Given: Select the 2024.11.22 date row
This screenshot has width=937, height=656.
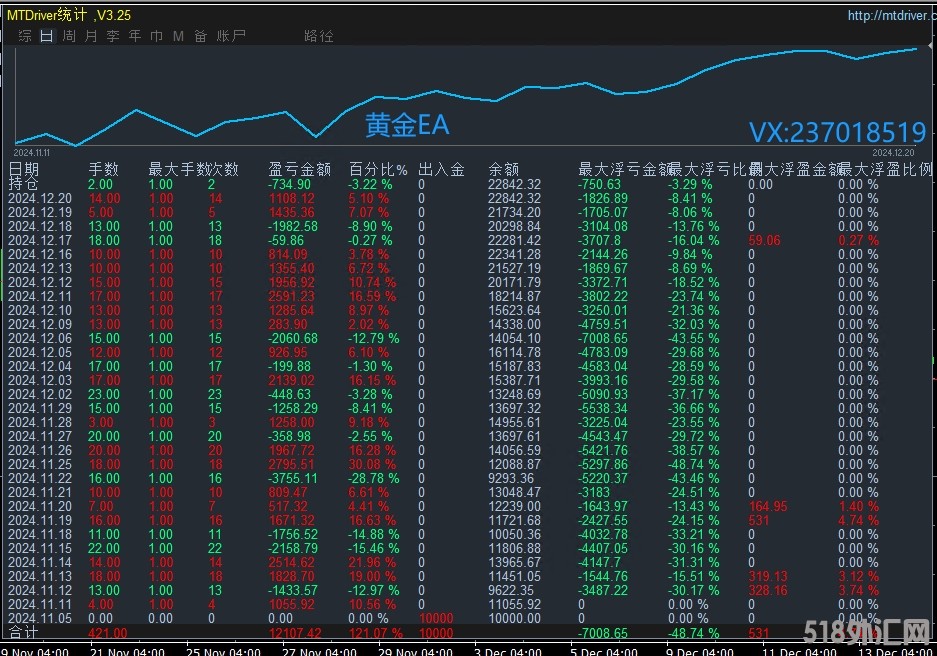Looking at the screenshot, I should (40, 479).
